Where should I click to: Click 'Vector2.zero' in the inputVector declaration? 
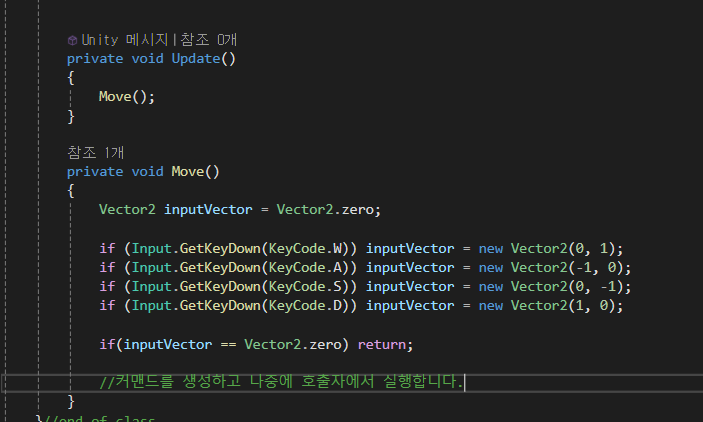click(325, 210)
